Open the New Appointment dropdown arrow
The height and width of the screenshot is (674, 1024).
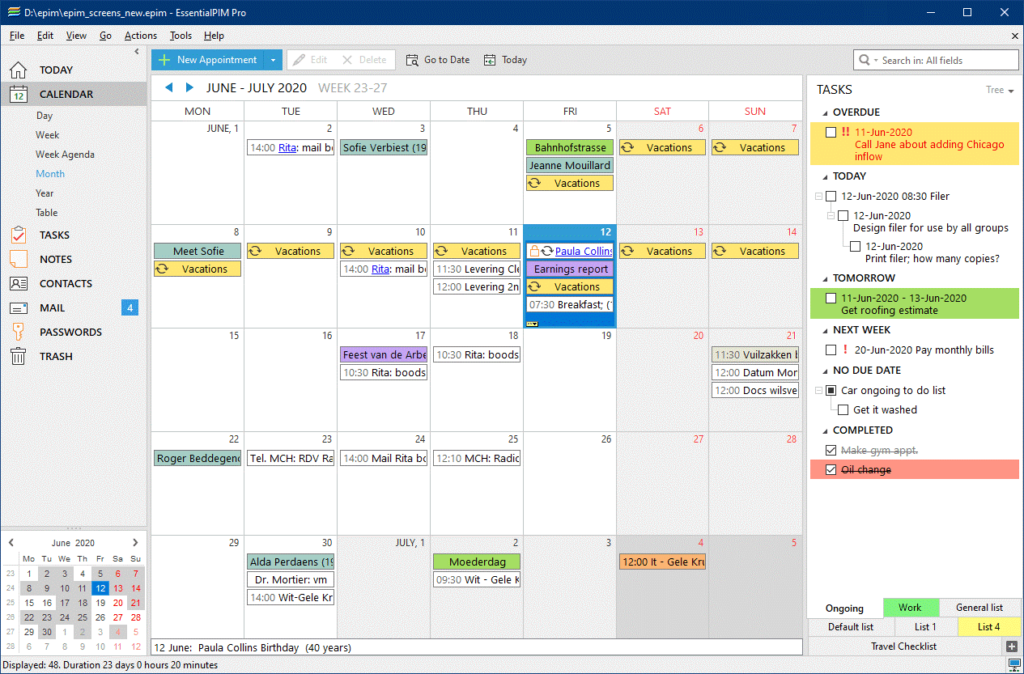(272, 59)
